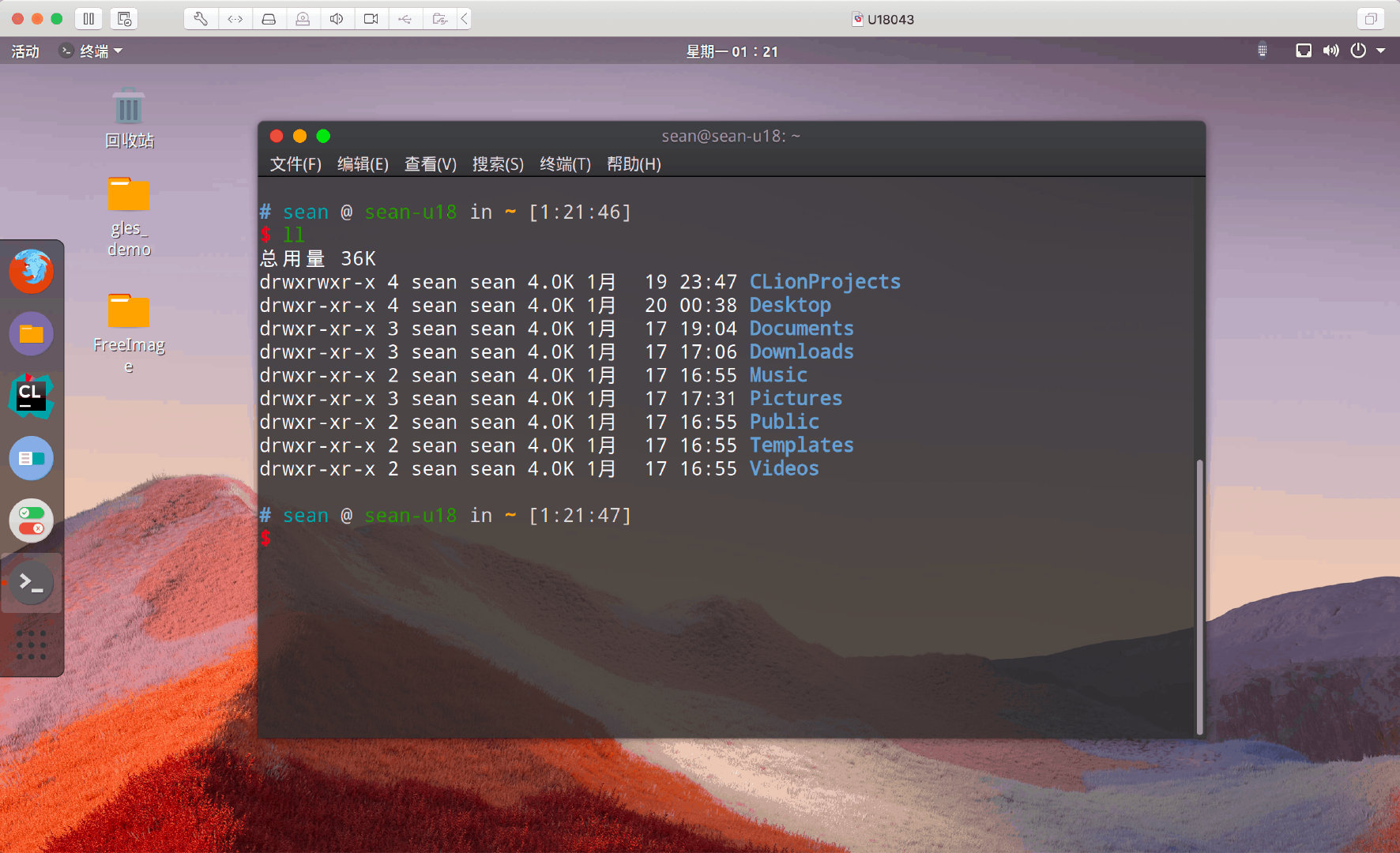
Task: Expand the system menu arrow beside the power icon
Action: (1381, 51)
